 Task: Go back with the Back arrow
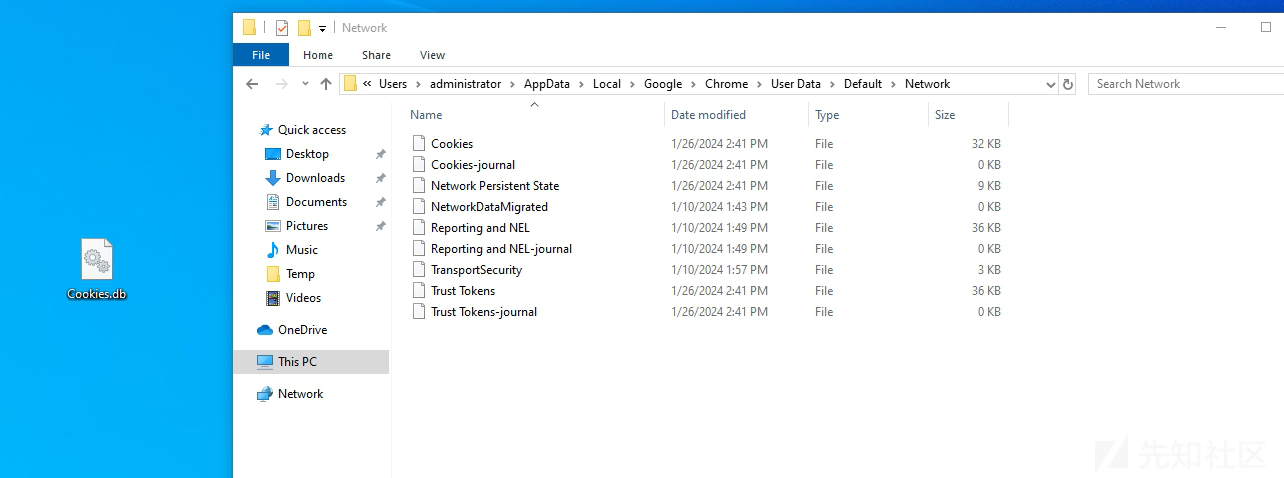coord(252,84)
